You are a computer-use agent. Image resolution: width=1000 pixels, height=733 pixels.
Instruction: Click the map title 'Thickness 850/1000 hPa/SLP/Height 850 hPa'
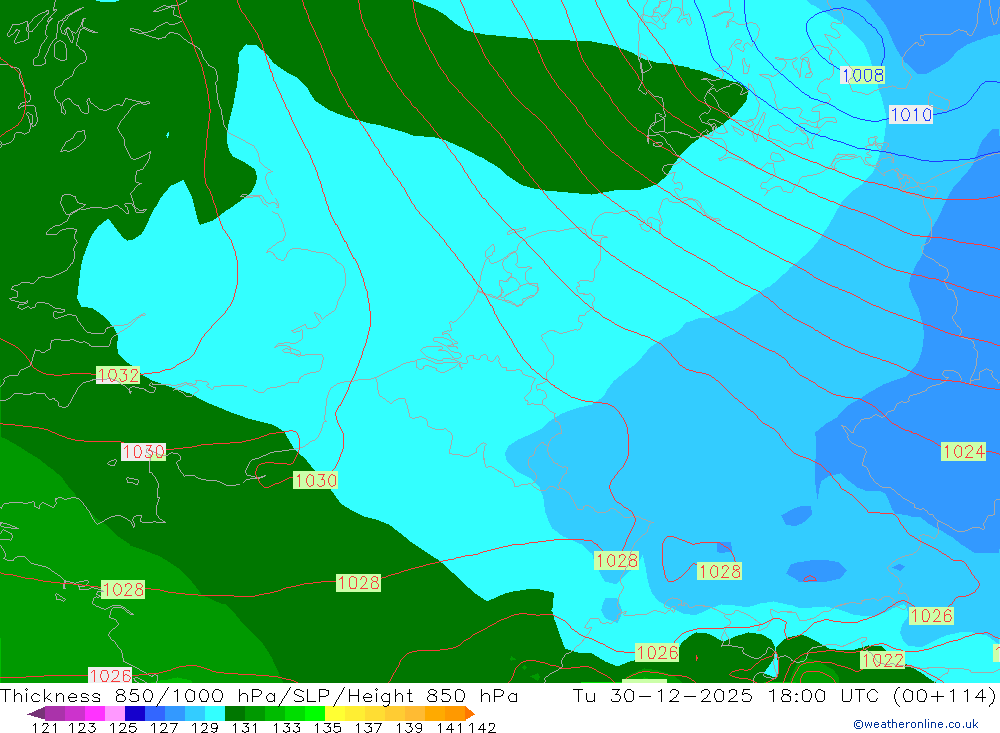[259, 695]
